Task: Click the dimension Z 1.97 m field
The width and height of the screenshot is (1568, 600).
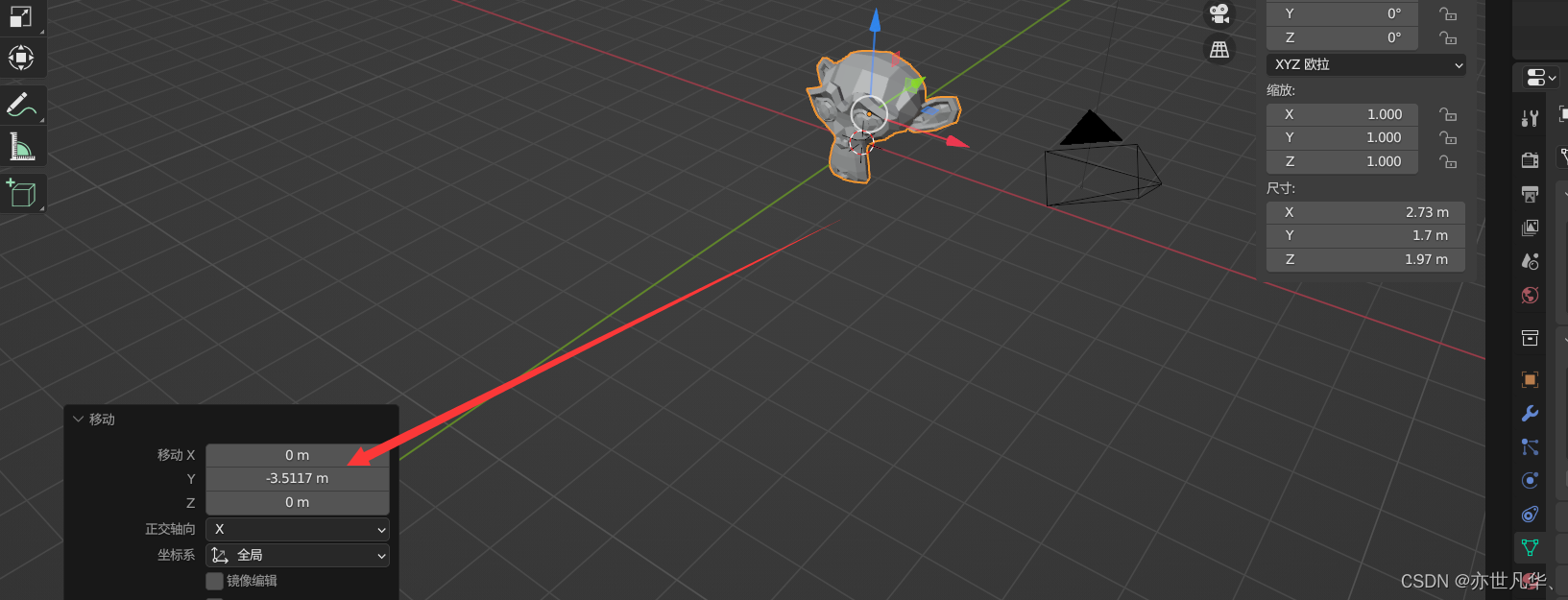Action: [1365, 259]
